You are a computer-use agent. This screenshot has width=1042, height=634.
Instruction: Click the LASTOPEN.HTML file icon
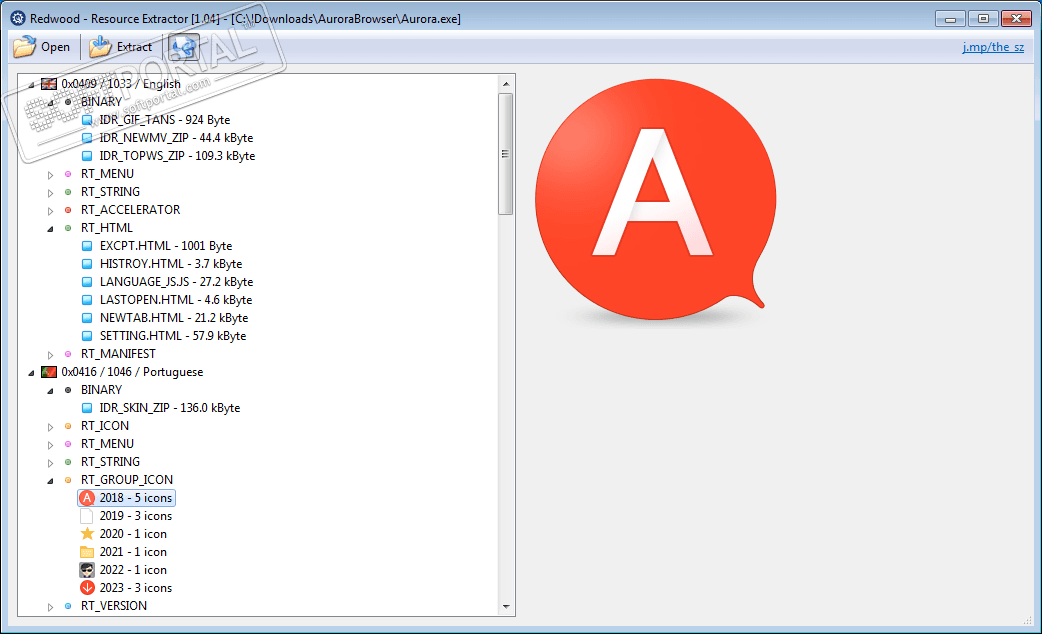pos(87,300)
